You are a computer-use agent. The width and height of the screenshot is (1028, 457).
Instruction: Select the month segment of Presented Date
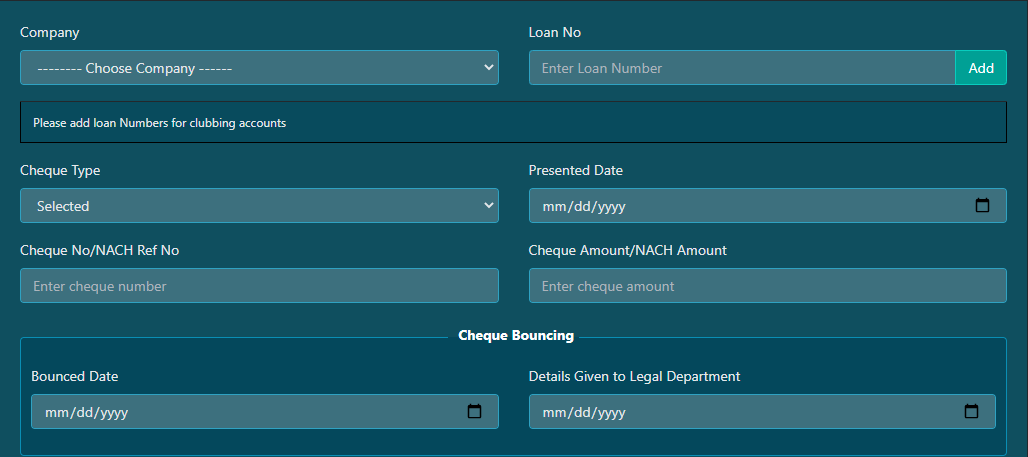point(553,207)
